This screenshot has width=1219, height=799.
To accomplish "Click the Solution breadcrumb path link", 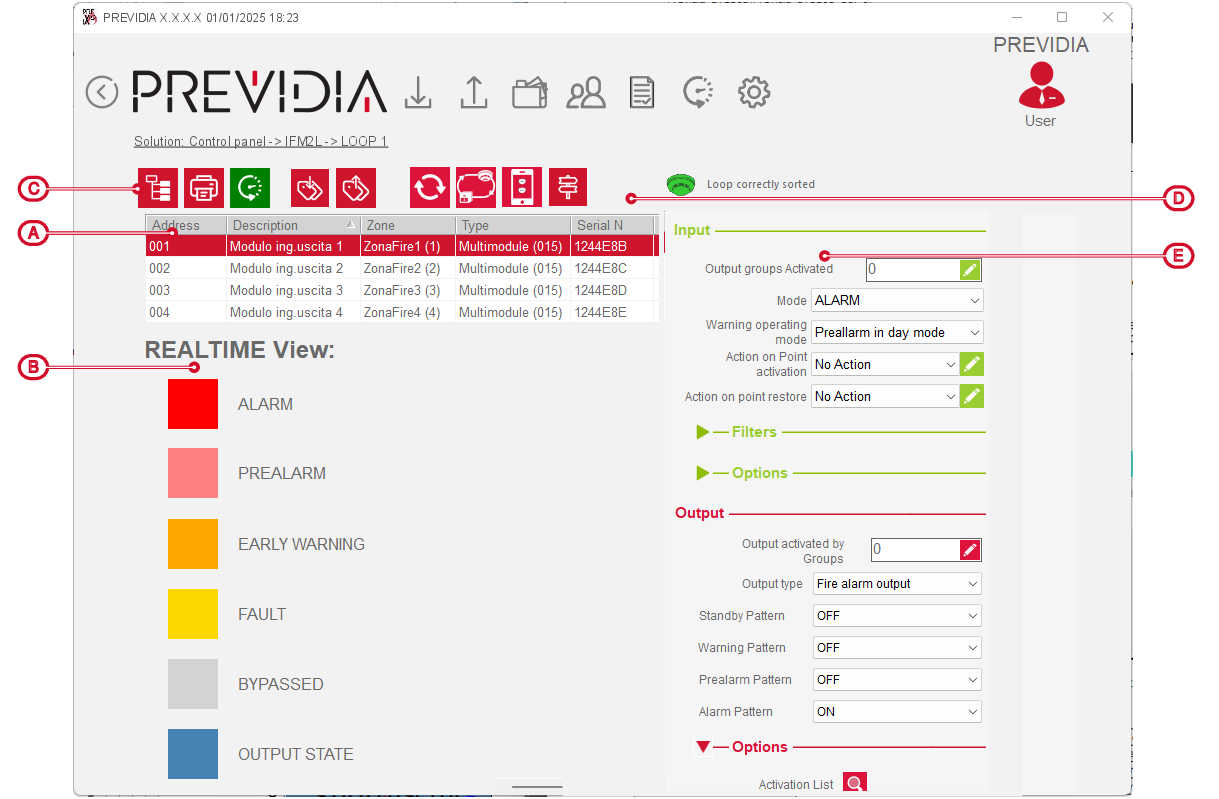I will [x=260, y=142].
